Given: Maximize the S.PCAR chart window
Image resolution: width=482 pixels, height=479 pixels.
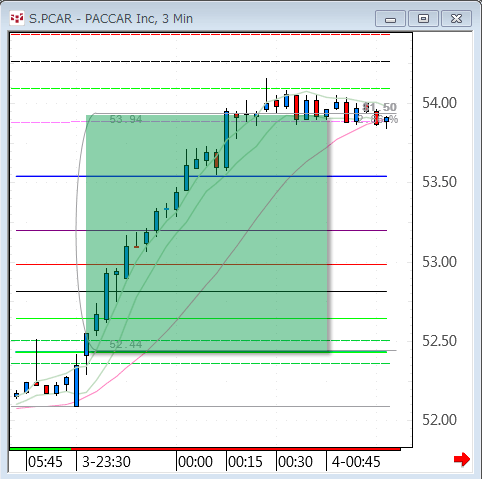Looking at the screenshot, I should point(423,18).
